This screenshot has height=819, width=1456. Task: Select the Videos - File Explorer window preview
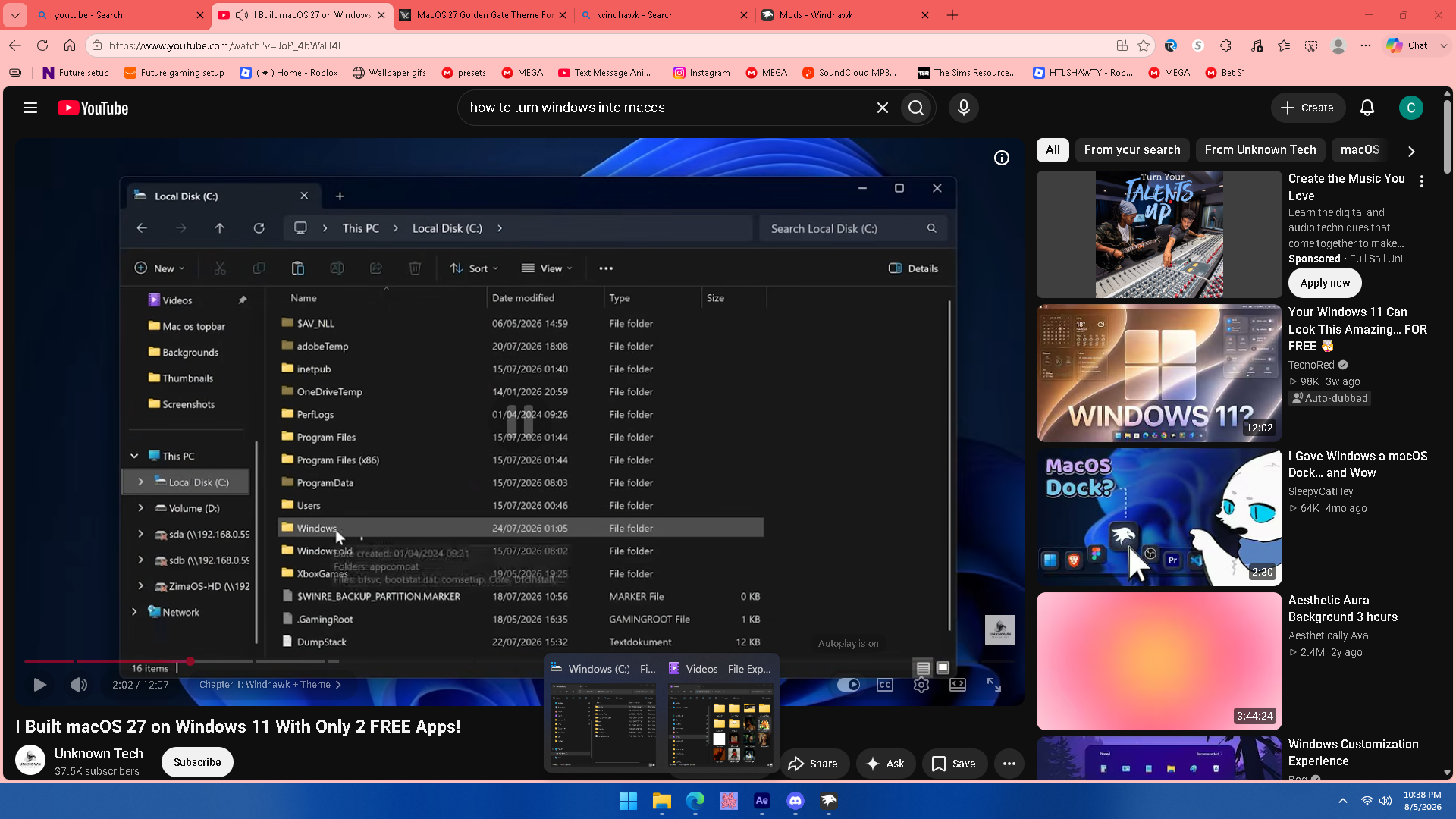[x=720, y=713]
